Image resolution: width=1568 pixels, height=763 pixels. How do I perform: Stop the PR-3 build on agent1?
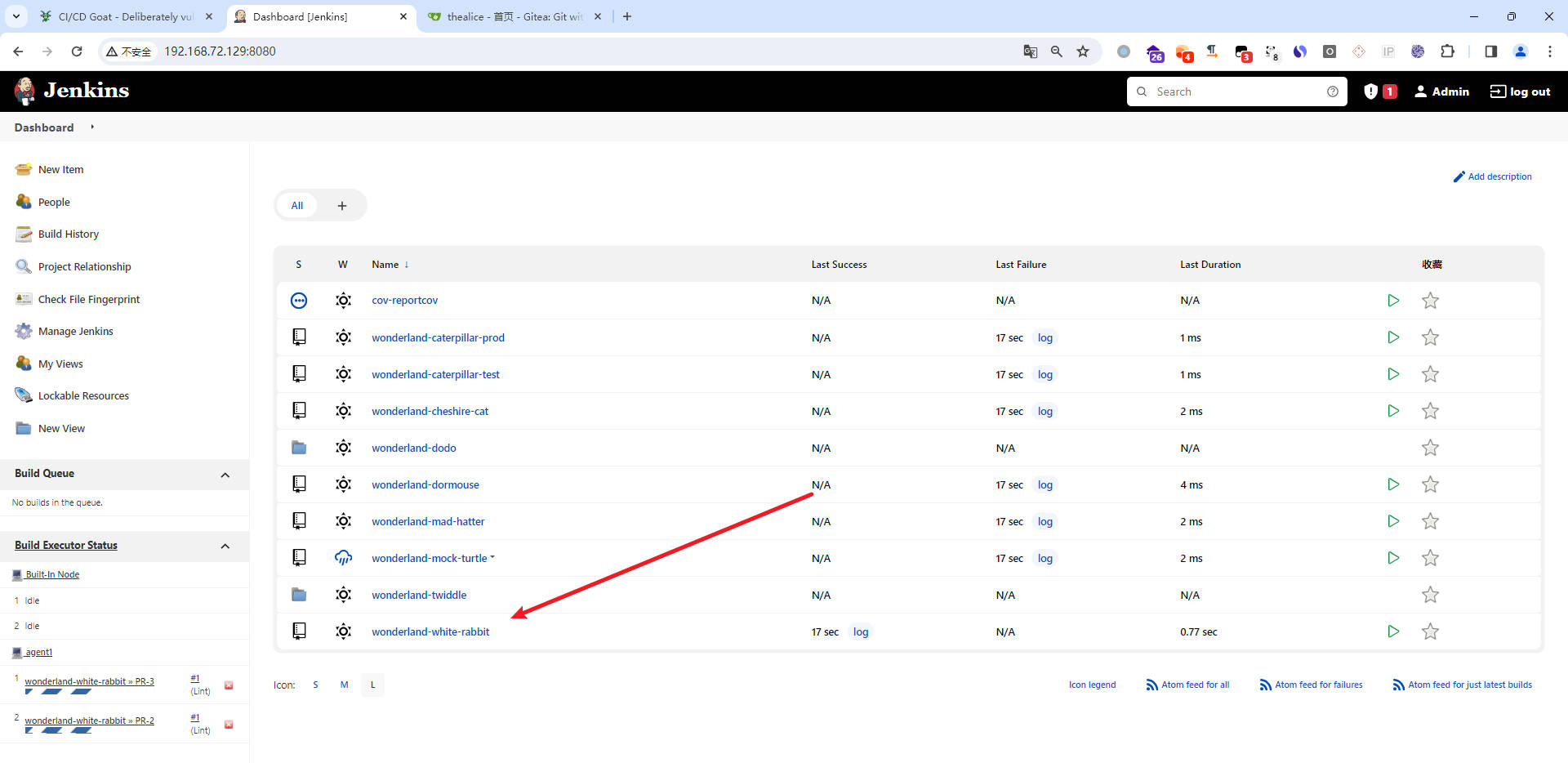pos(229,685)
